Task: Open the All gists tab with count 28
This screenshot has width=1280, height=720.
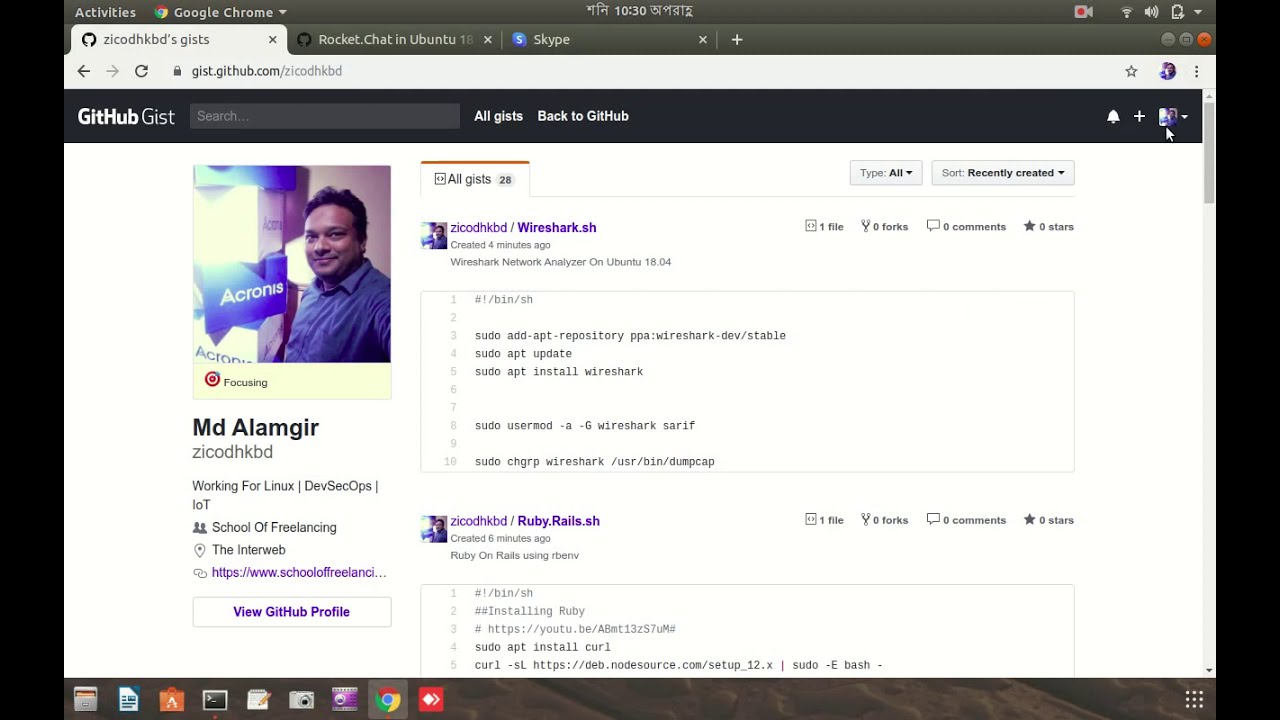Action: (474, 179)
